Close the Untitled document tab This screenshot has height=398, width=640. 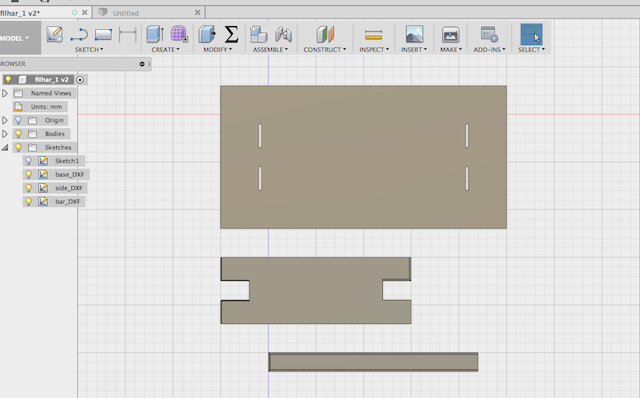[198, 13]
